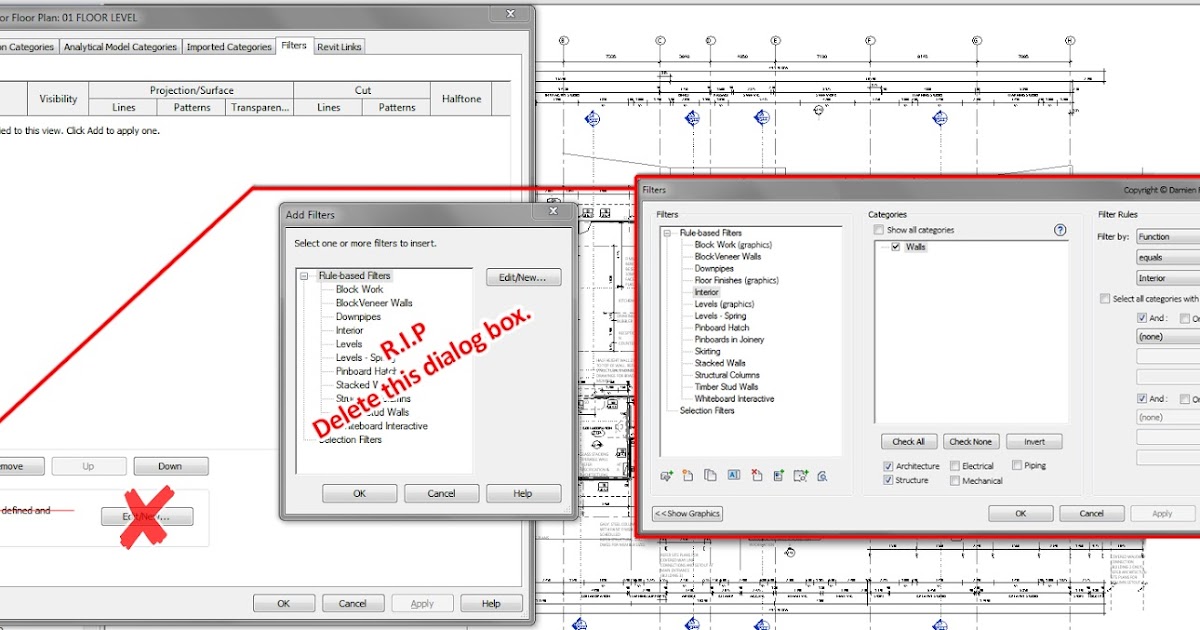
Task: Create a new filter
Action: 687,477
